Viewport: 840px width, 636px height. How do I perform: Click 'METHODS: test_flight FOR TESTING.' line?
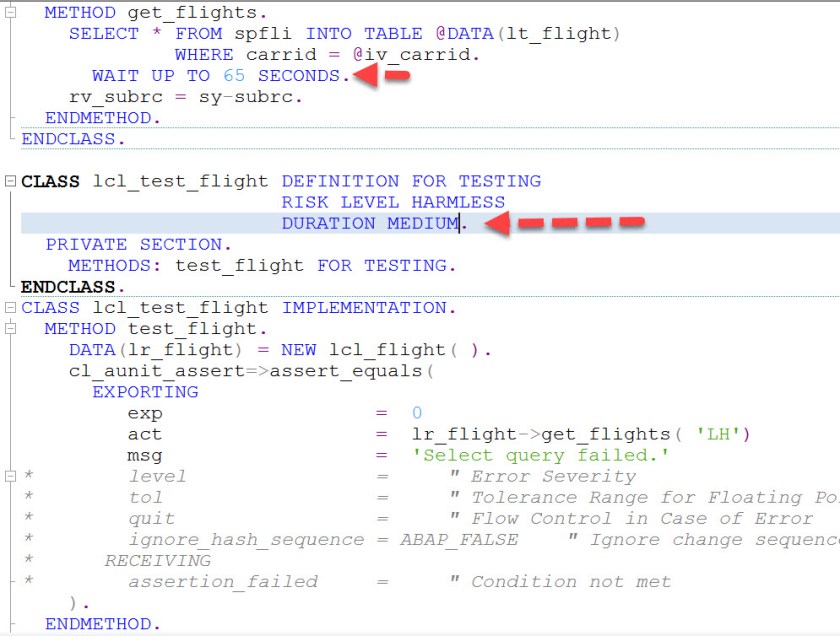tap(262, 265)
